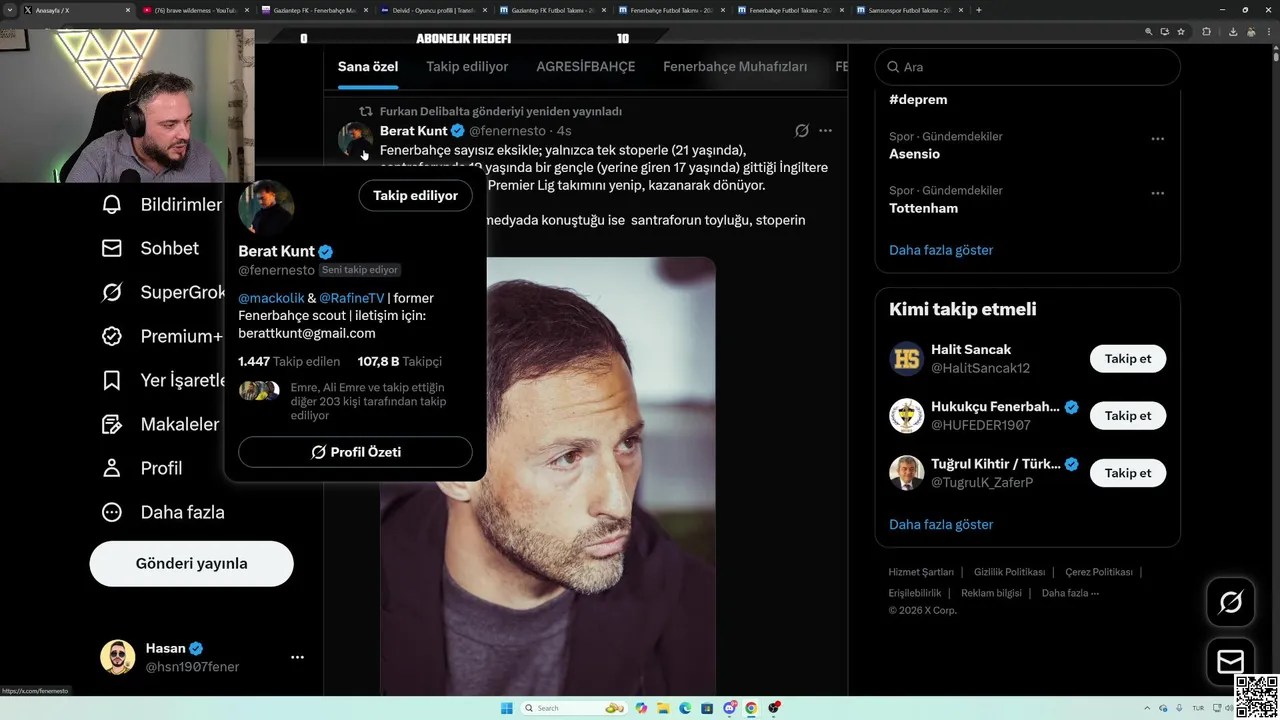Open Premium+ badge icon in sidebar
Image resolution: width=1280 pixels, height=720 pixels.
pos(112,336)
